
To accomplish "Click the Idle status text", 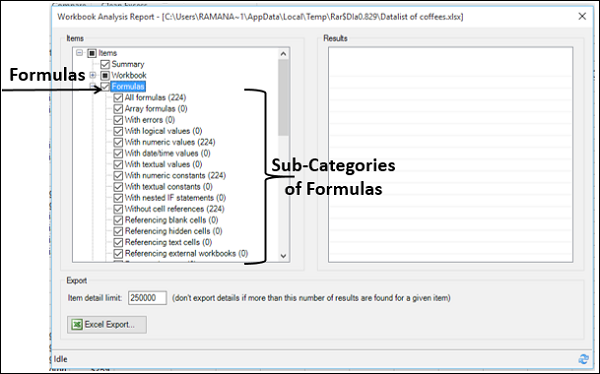I will (x=60, y=359).
